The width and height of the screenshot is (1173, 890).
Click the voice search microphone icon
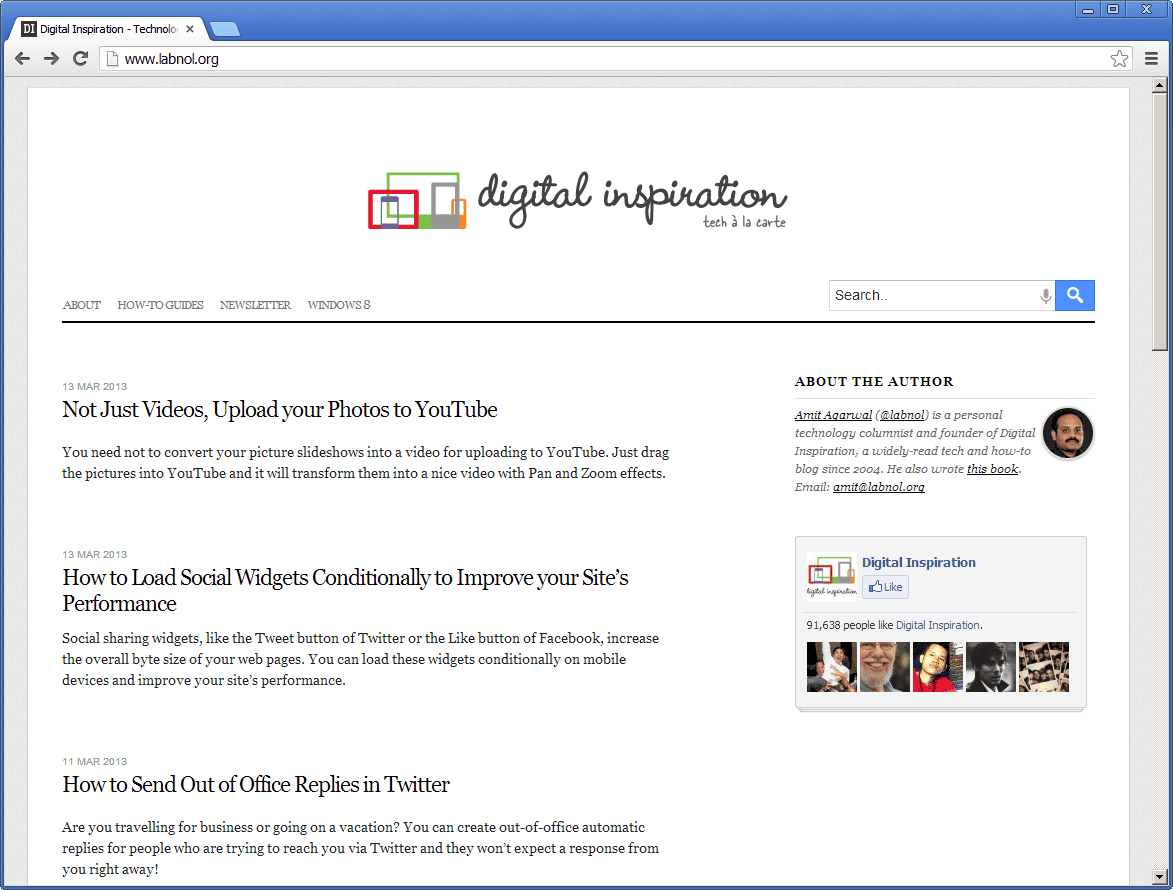(1045, 296)
